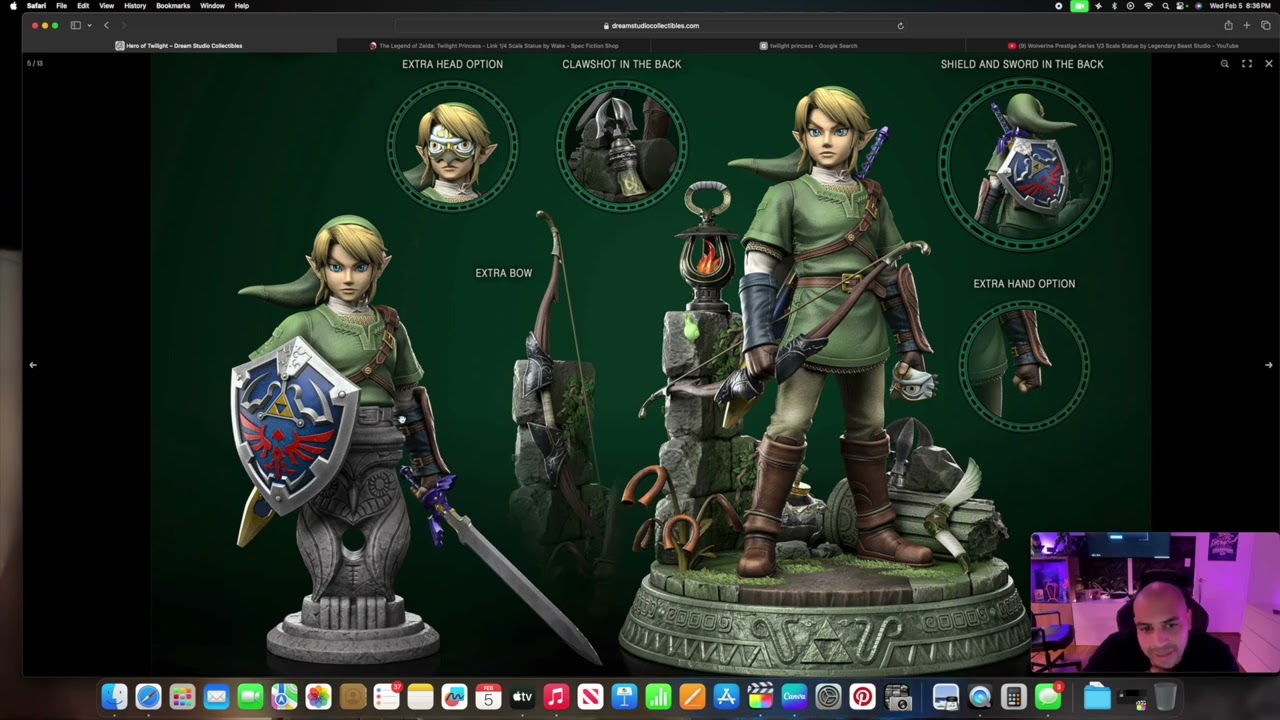Switch to Hero of Twilight – Dream Studio Collectibles tab
This screenshot has height=720, width=1280.
pos(178,46)
